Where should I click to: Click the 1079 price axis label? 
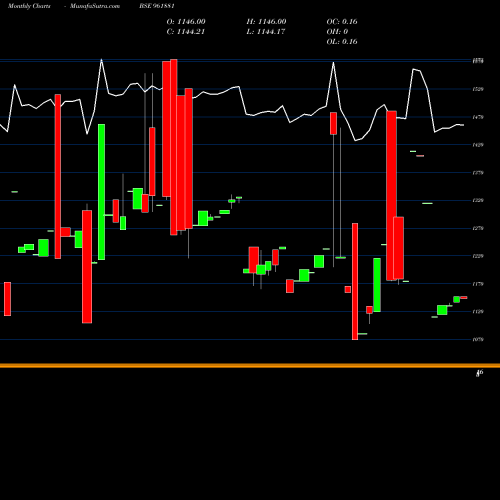pyautogui.click(x=478, y=340)
